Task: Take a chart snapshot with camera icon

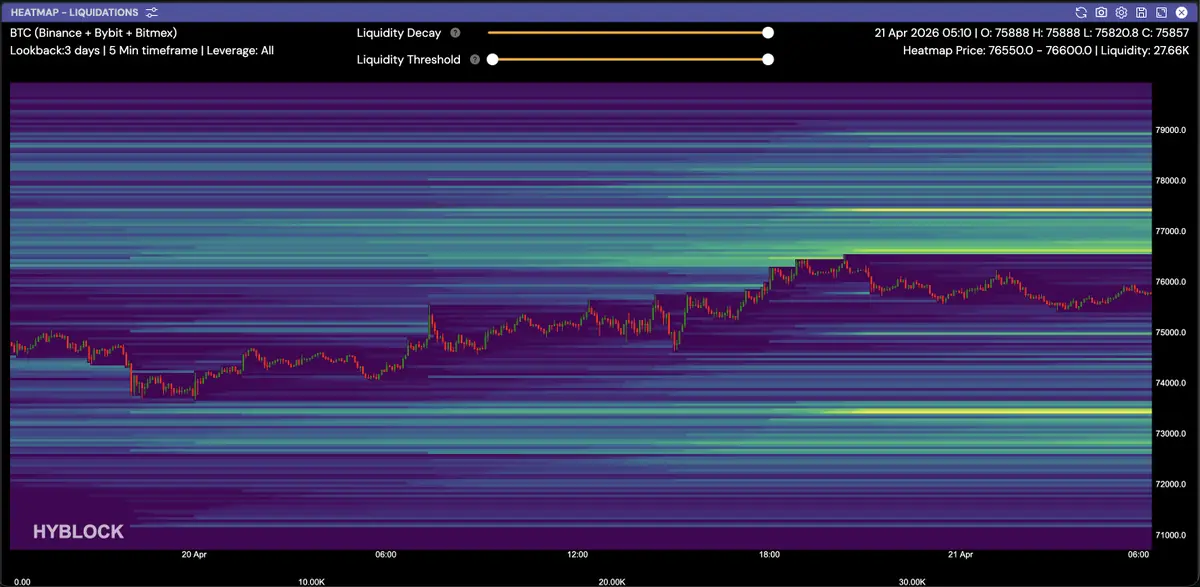Action: 1101,12
